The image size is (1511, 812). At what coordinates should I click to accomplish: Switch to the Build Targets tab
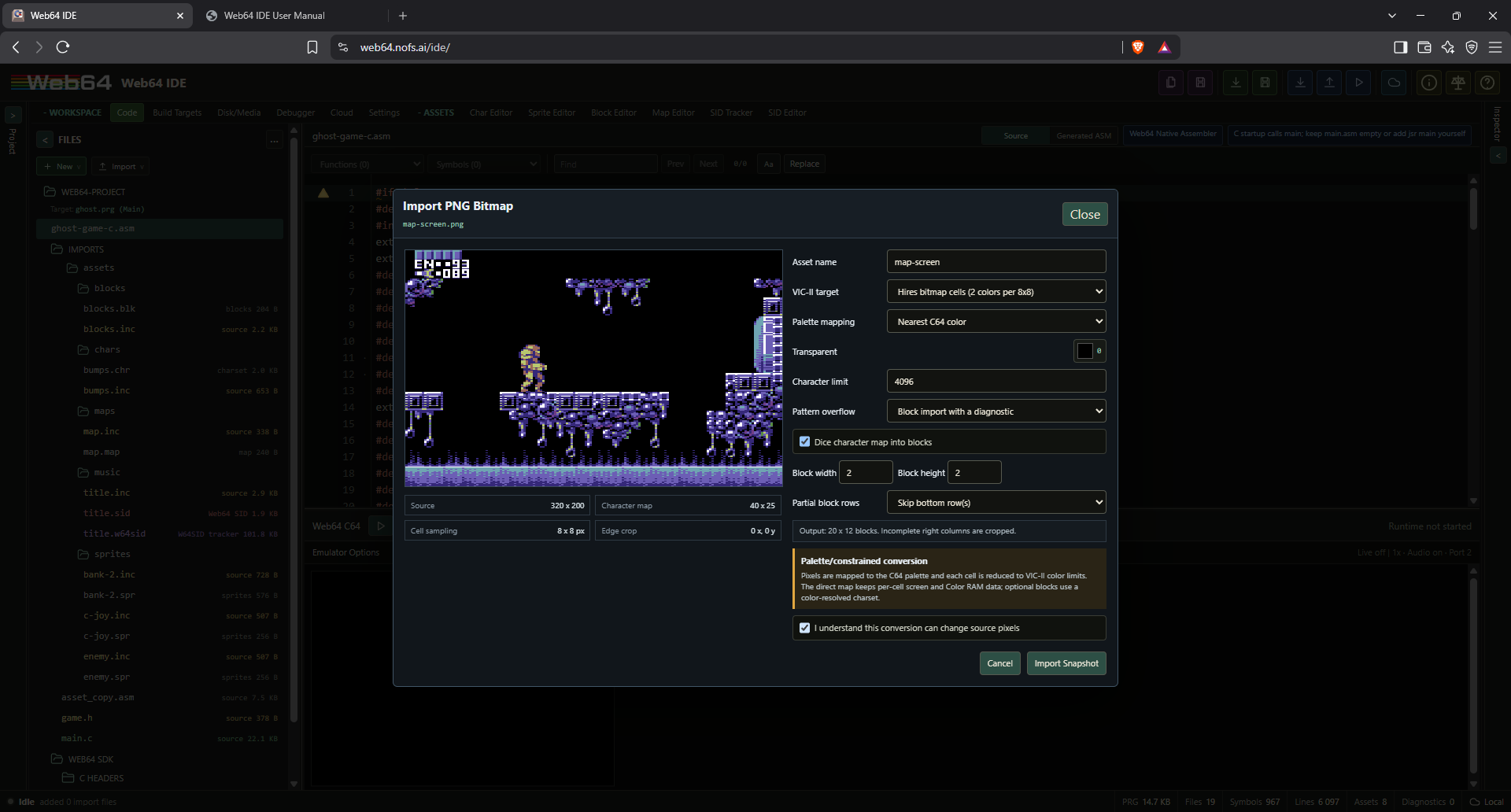coord(177,113)
